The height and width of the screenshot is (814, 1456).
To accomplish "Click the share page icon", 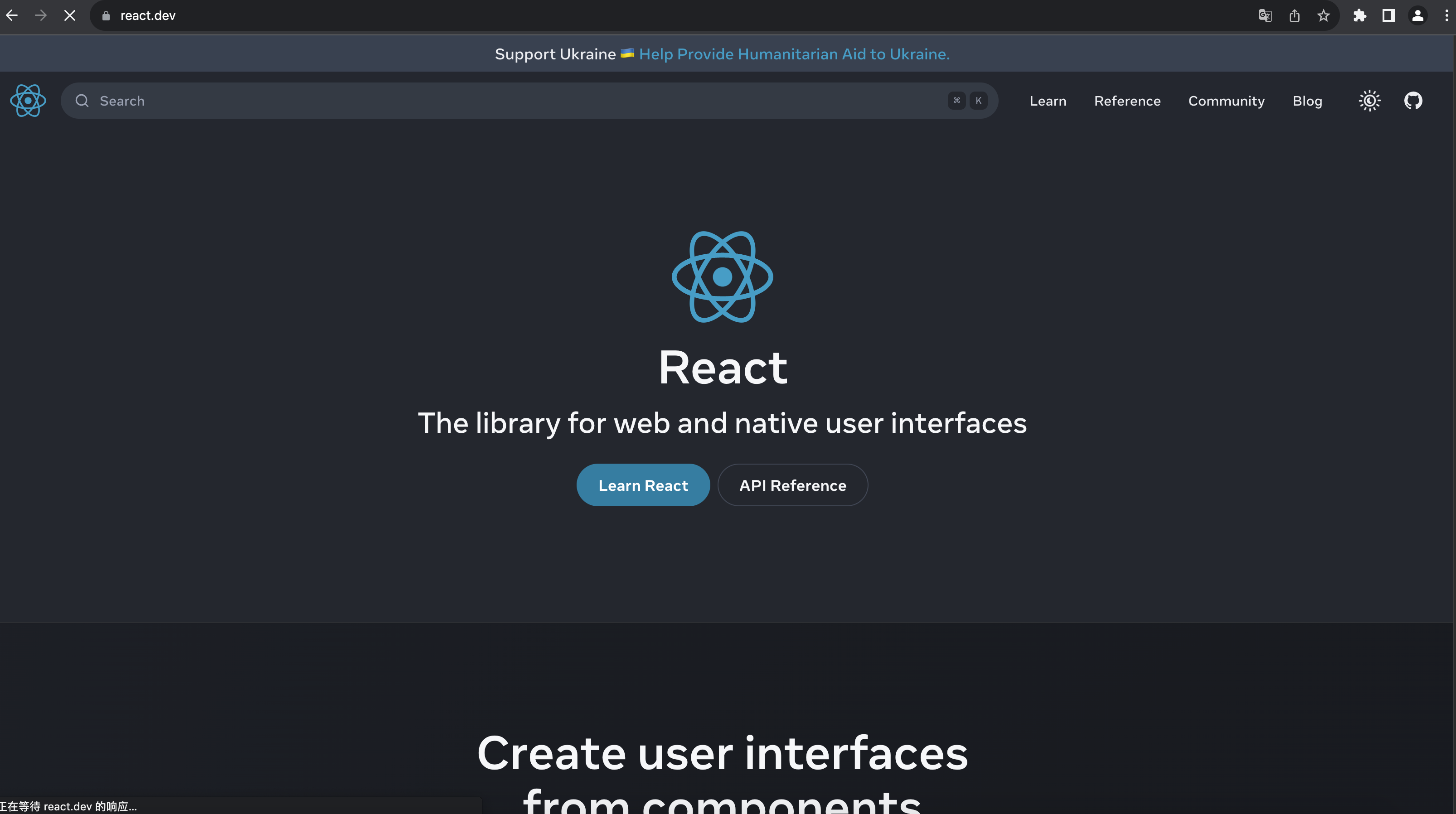I will (1294, 16).
